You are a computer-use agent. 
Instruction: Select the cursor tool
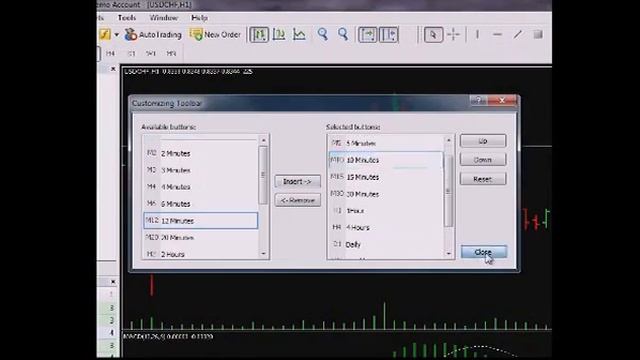(433, 35)
